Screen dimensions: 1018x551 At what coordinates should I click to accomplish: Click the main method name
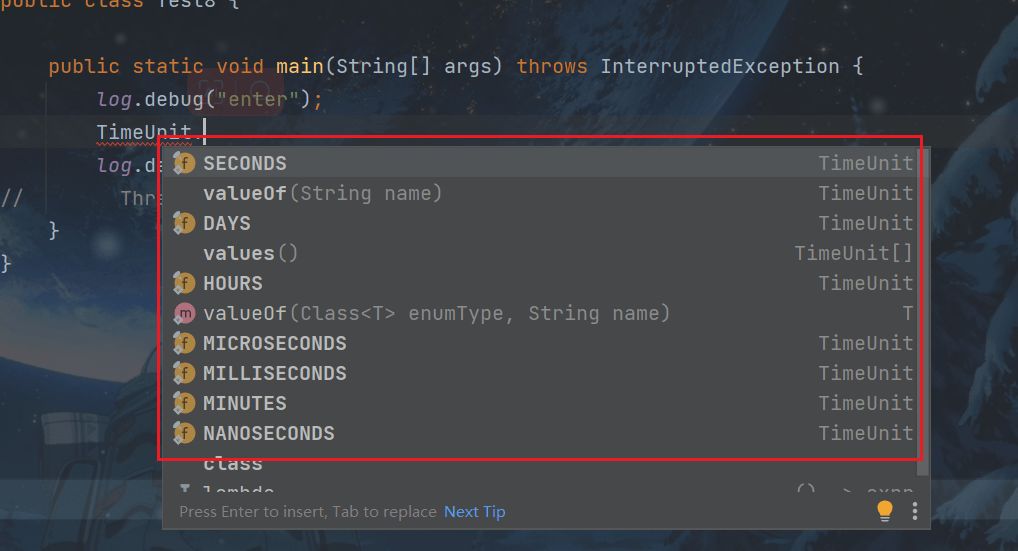click(x=300, y=67)
